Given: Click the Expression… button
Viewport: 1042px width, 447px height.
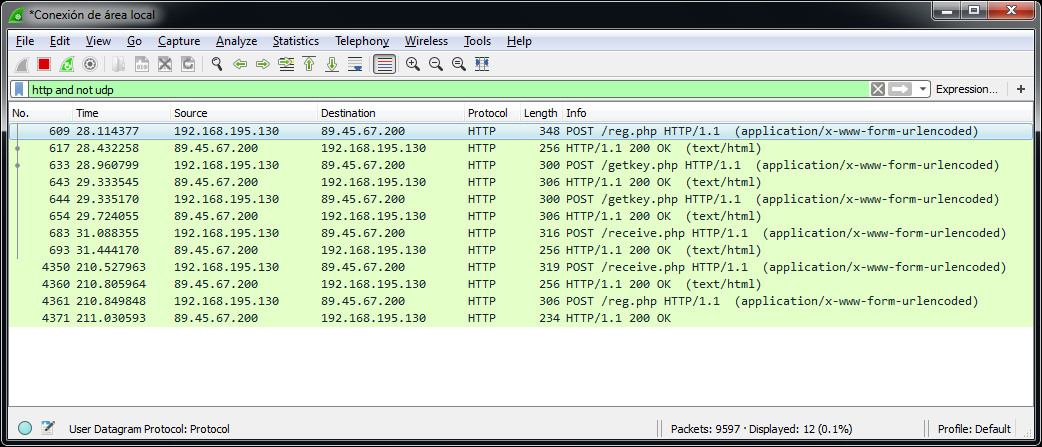Looking at the screenshot, I should coord(966,89).
